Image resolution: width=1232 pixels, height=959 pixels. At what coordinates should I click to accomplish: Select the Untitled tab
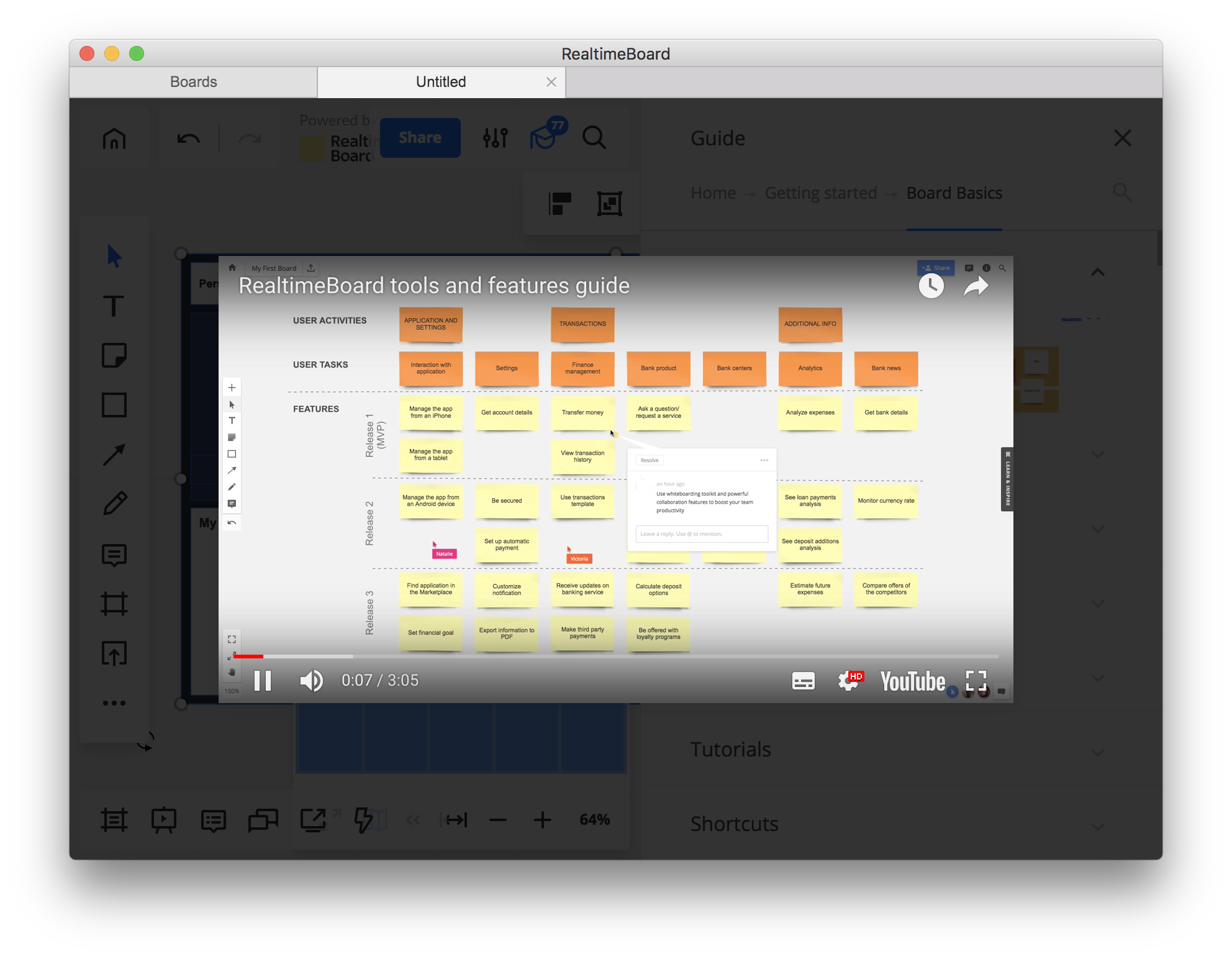441,82
